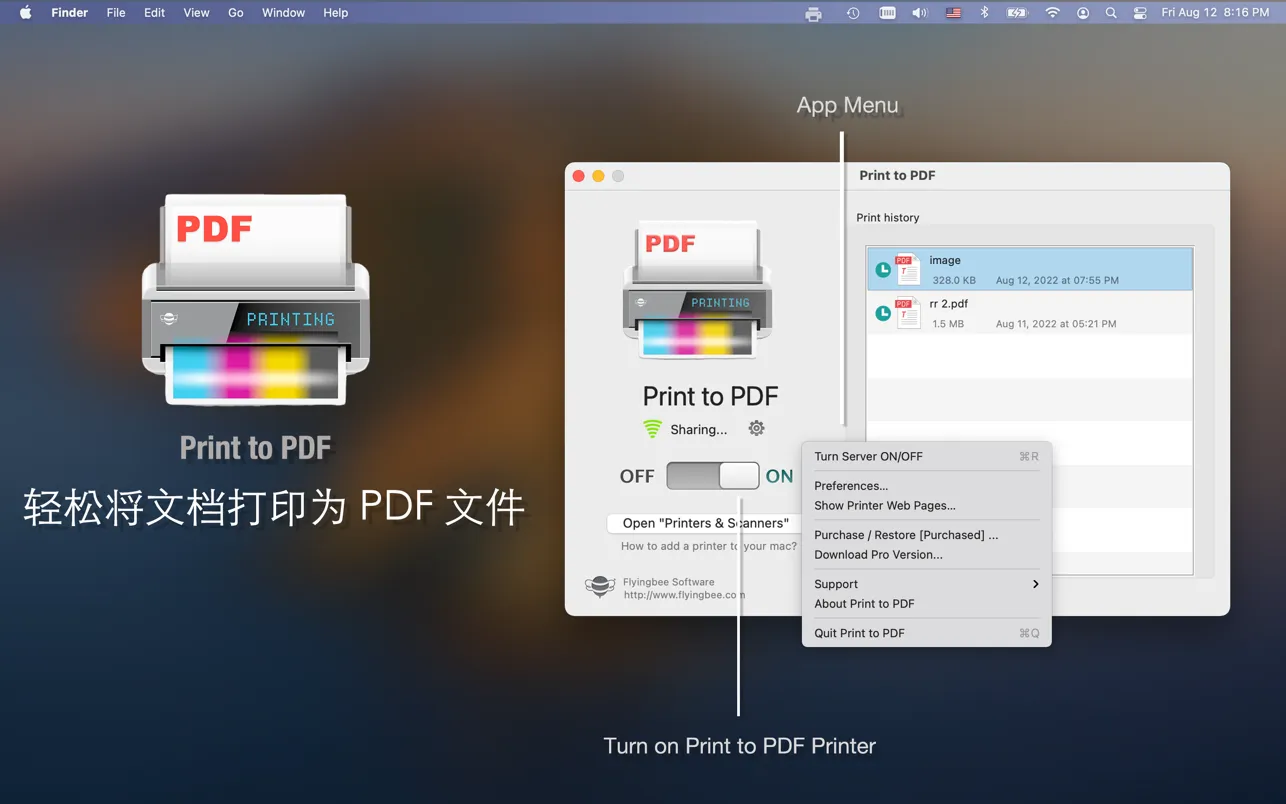
Task: Click the printer icon in the menu bar
Action: (x=813, y=12)
